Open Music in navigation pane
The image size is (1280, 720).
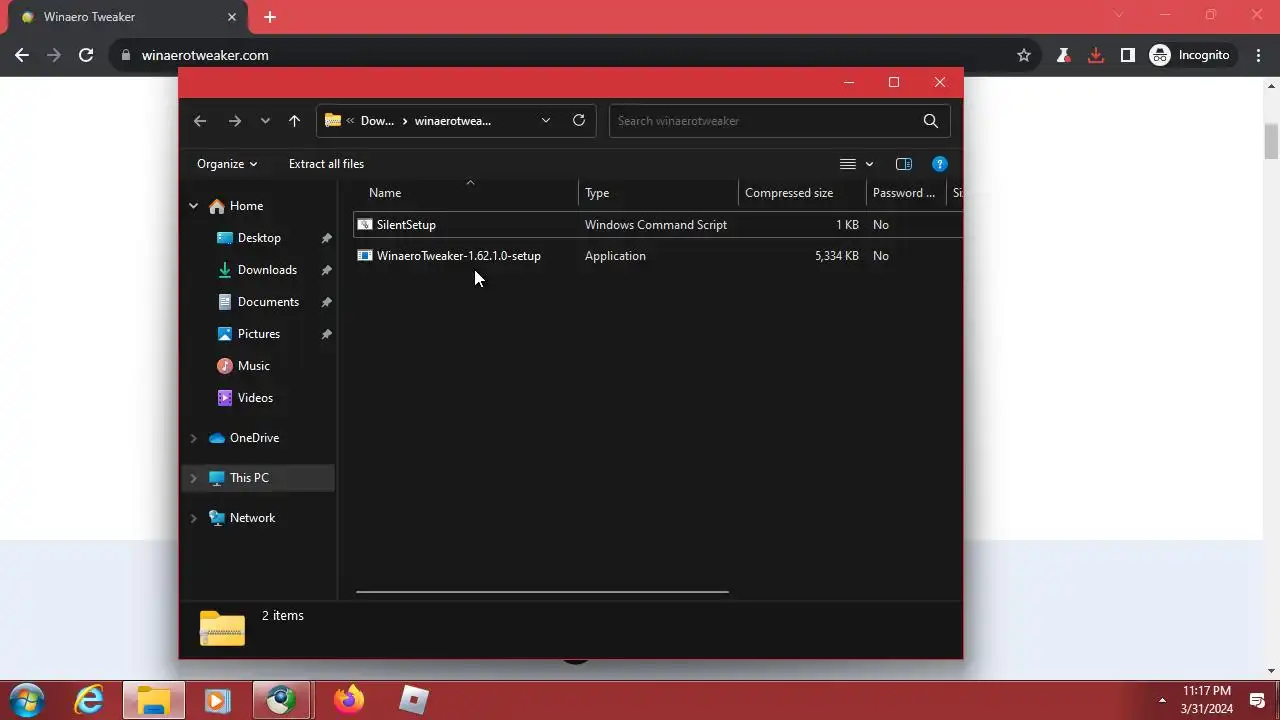[254, 366]
